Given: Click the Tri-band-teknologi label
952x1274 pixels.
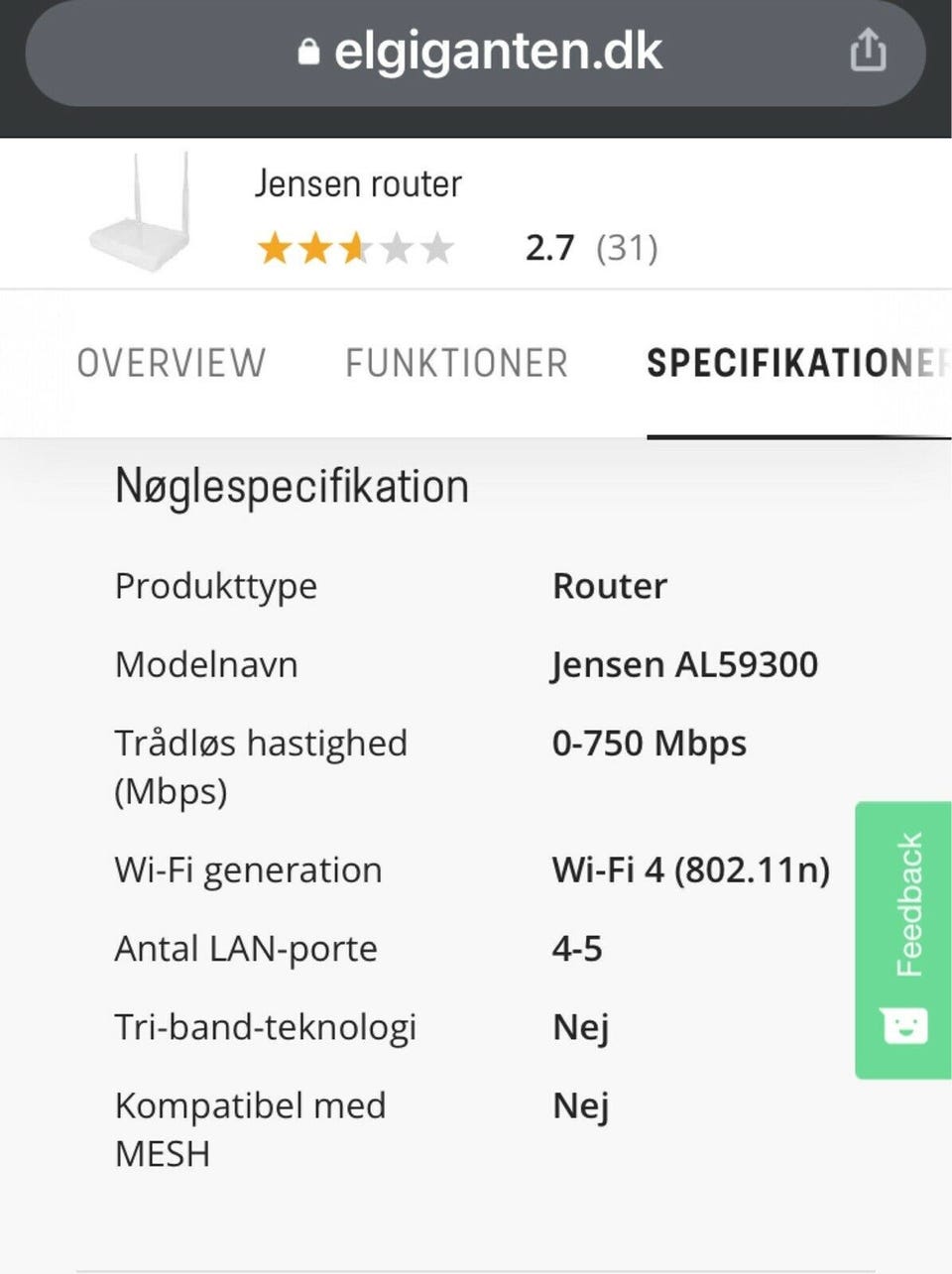Looking at the screenshot, I should [265, 1027].
